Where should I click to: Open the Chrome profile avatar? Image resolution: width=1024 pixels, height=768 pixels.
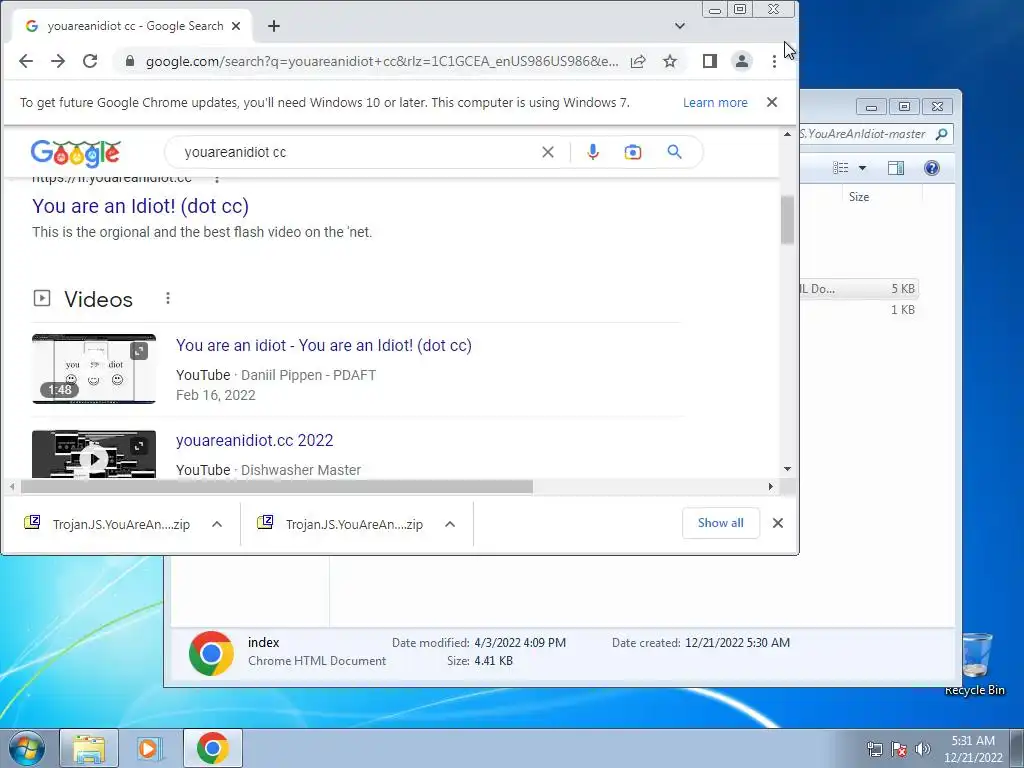pyautogui.click(x=742, y=61)
